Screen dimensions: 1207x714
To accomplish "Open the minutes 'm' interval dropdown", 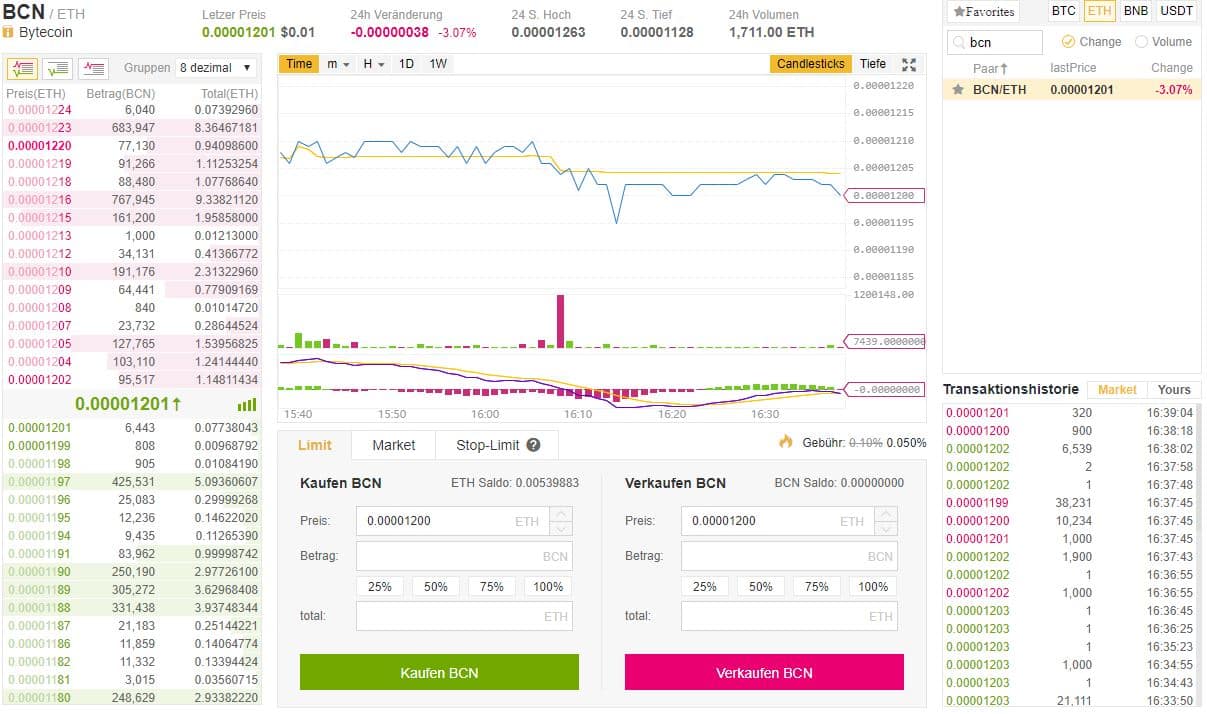I will pyautogui.click(x=338, y=64).
